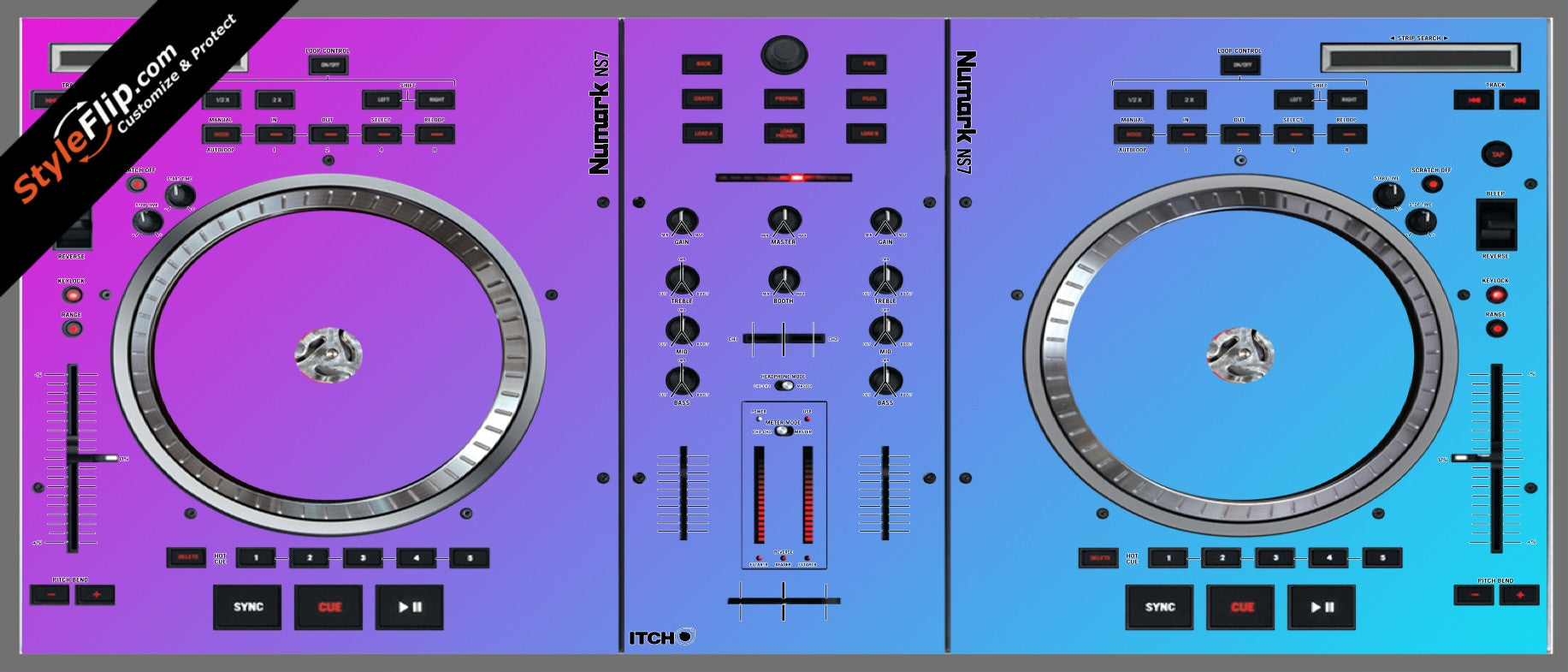Trigger hot cue 2 on the right deck

[1222, 558]
